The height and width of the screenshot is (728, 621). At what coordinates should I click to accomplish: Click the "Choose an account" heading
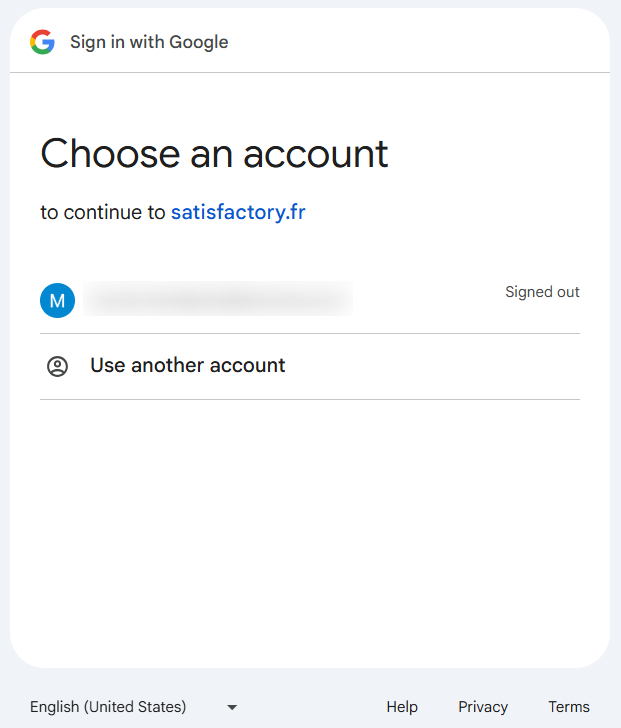point(214,154)
